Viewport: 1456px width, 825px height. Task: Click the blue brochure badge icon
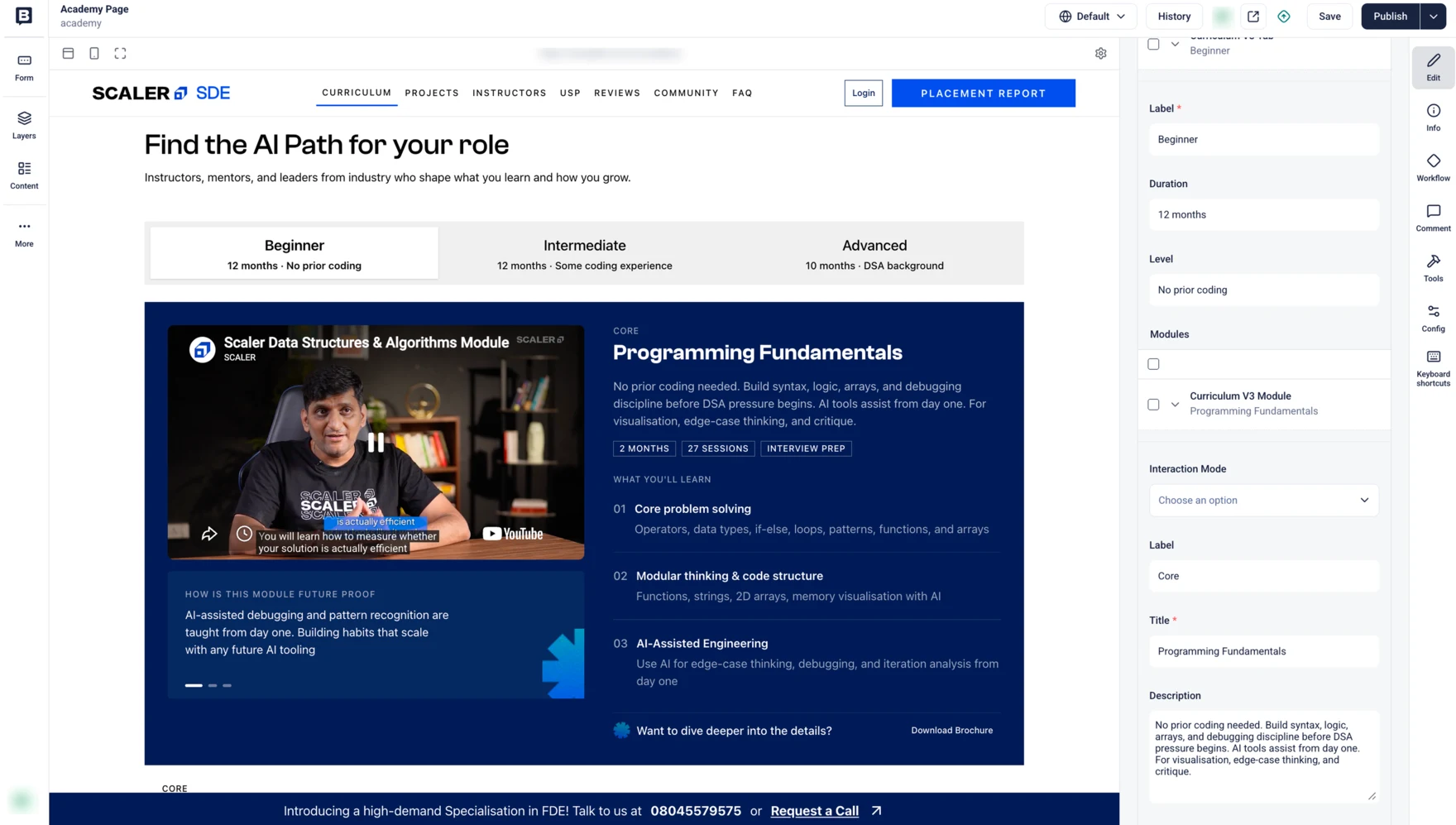[x=621, y=730]
